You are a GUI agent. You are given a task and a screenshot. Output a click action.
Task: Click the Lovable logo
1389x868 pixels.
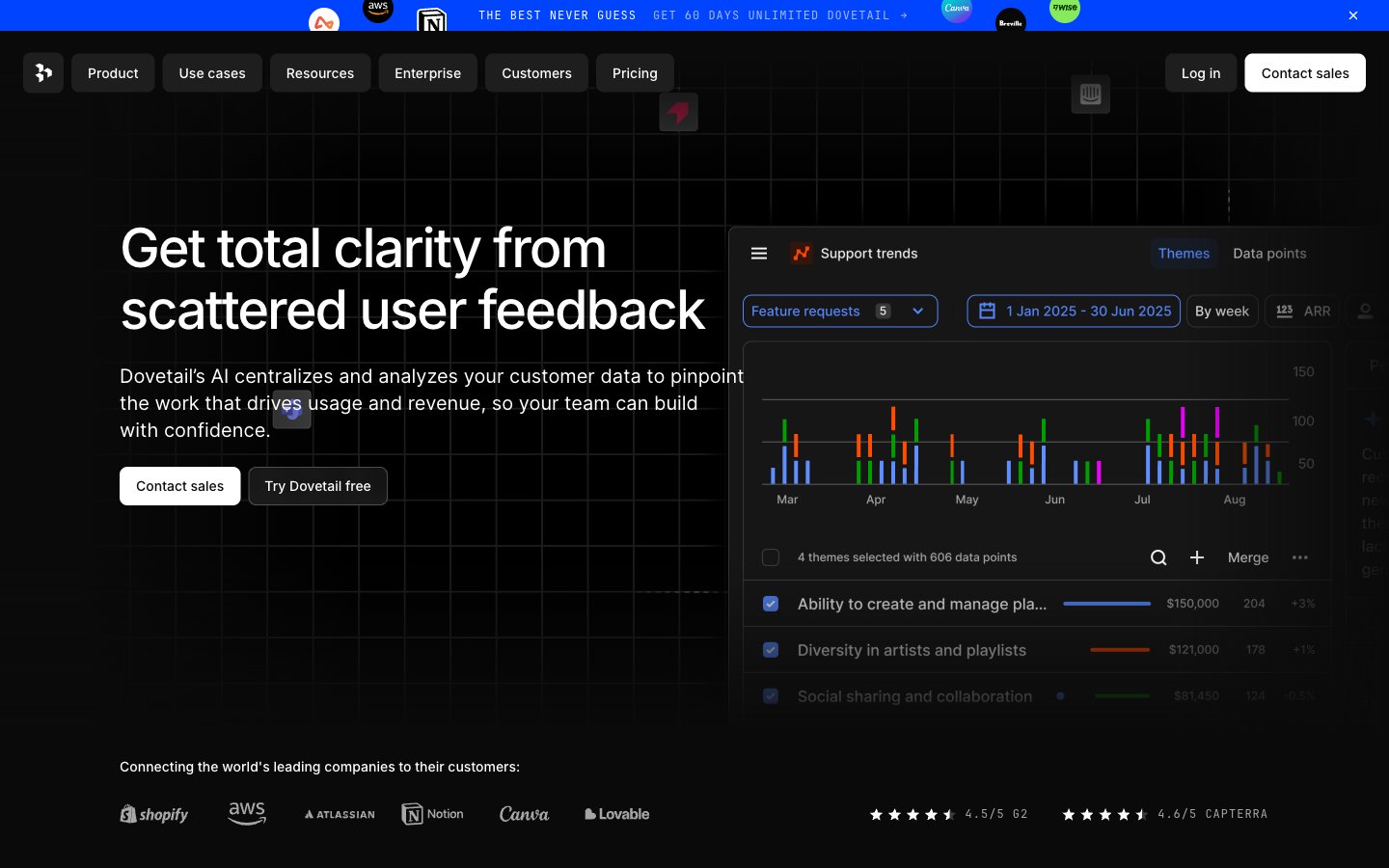pyautogui.click(x=617, y=814)
